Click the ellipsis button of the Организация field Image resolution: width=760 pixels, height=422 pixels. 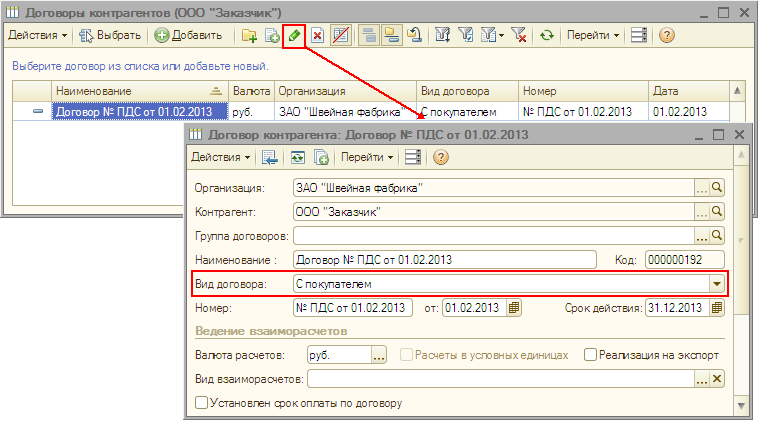(x=702, y=188)
